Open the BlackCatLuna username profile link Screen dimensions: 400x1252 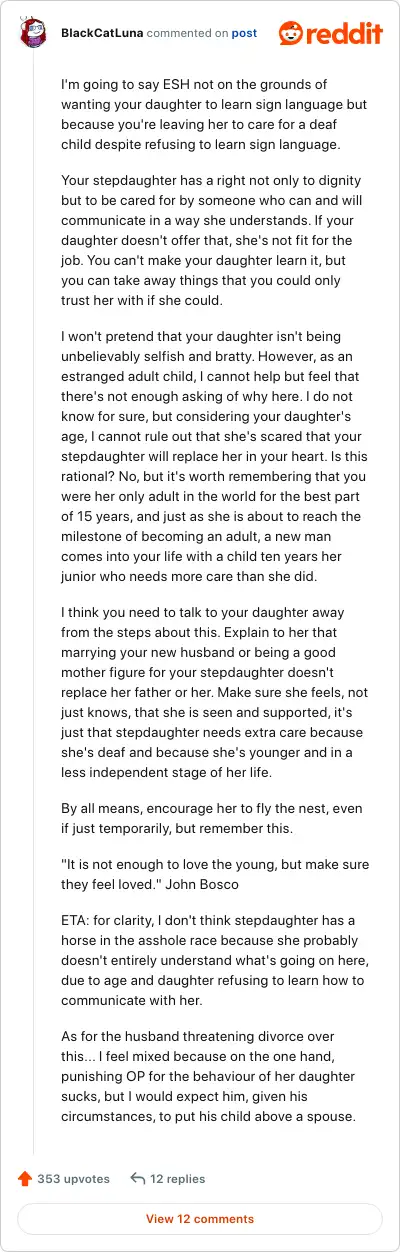point(102,33)
